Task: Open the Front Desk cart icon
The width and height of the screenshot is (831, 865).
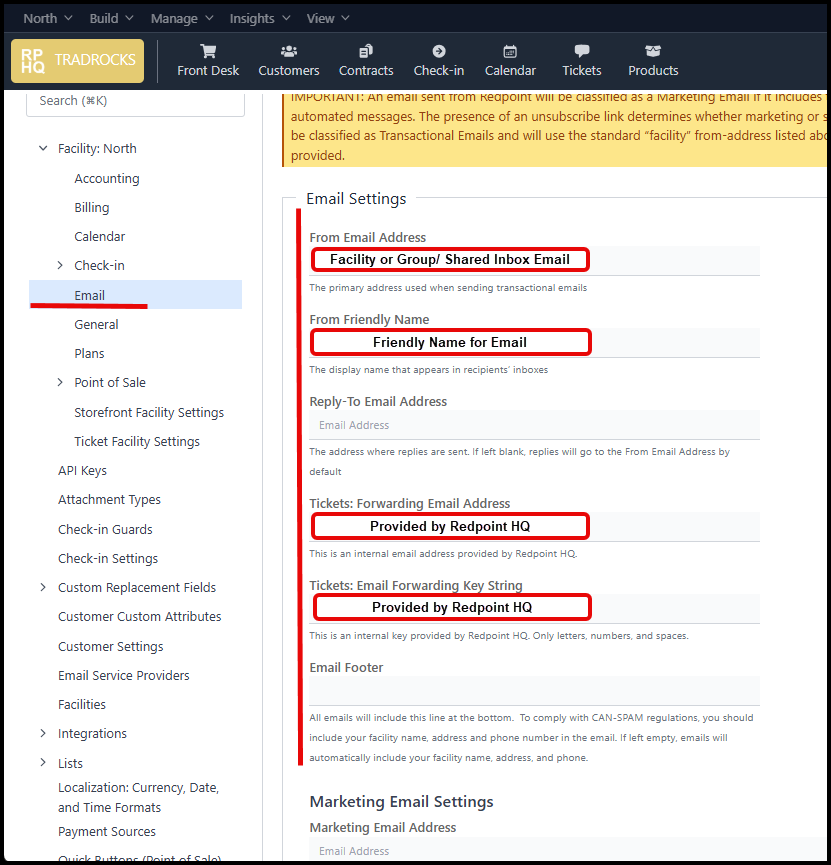Action: [208, 52]
